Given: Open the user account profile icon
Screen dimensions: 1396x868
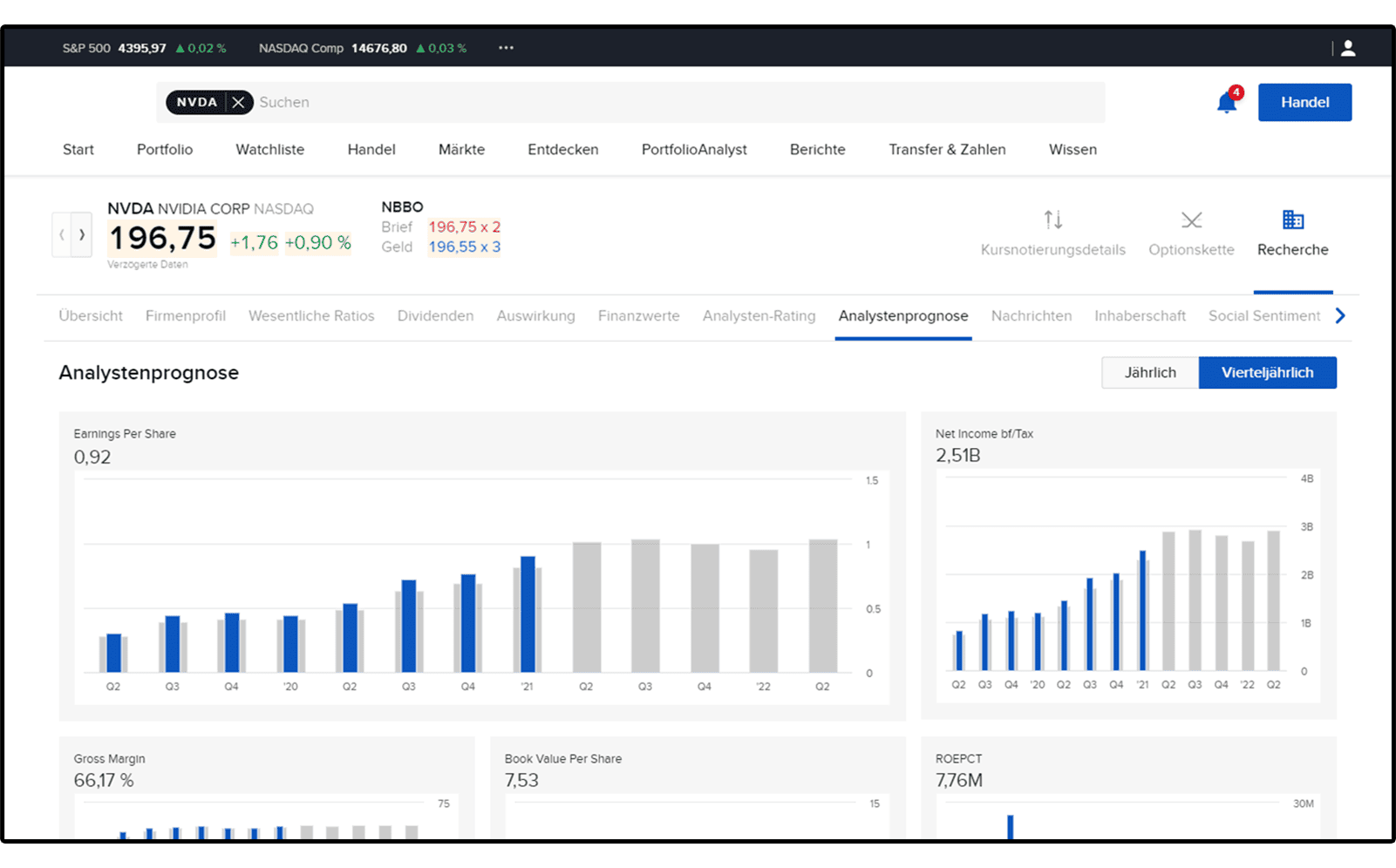Looking at the screenshot, I should click(x=1348, y=48).
